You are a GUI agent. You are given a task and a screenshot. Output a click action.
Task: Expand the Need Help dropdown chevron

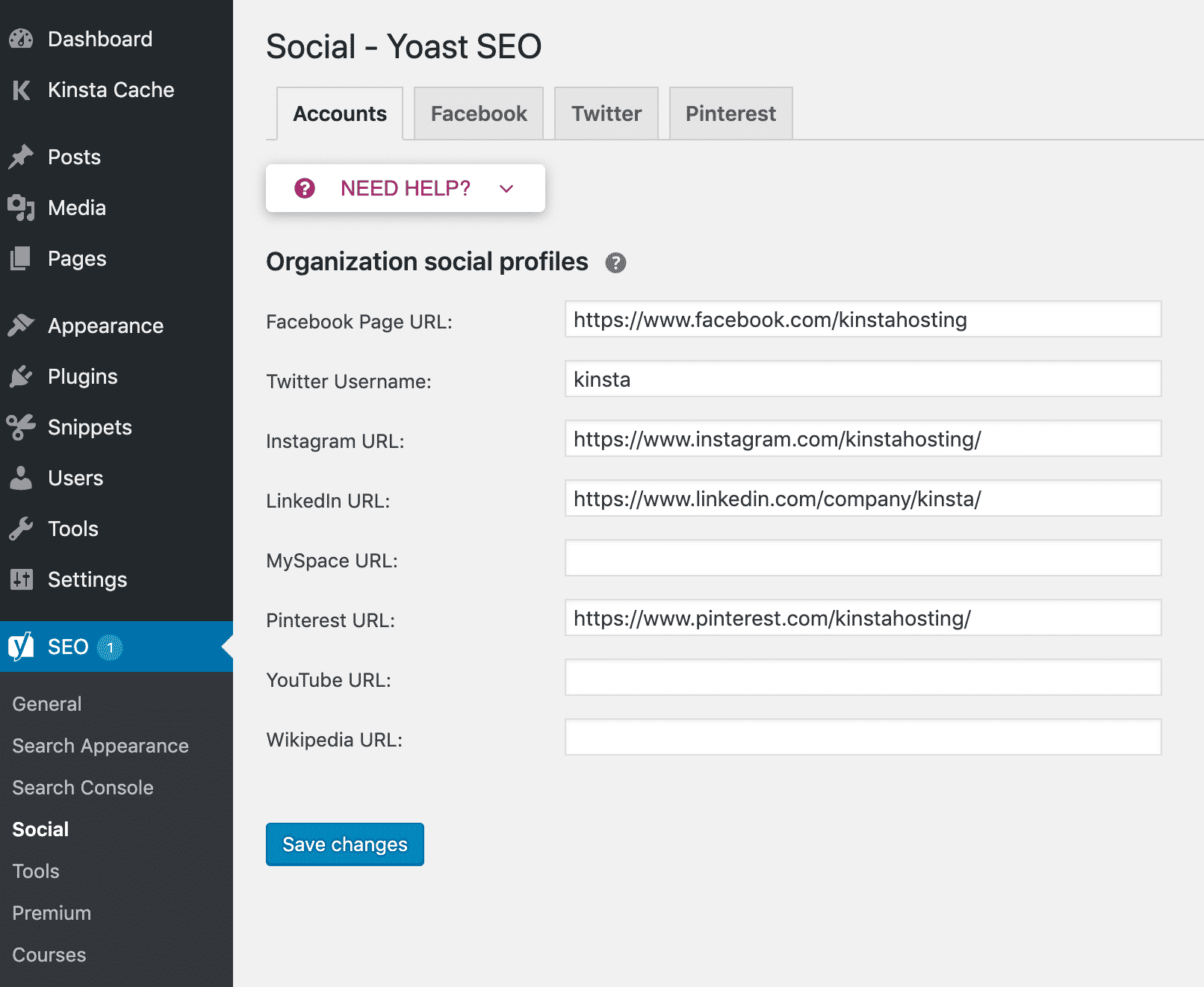[x=506, y=189]
